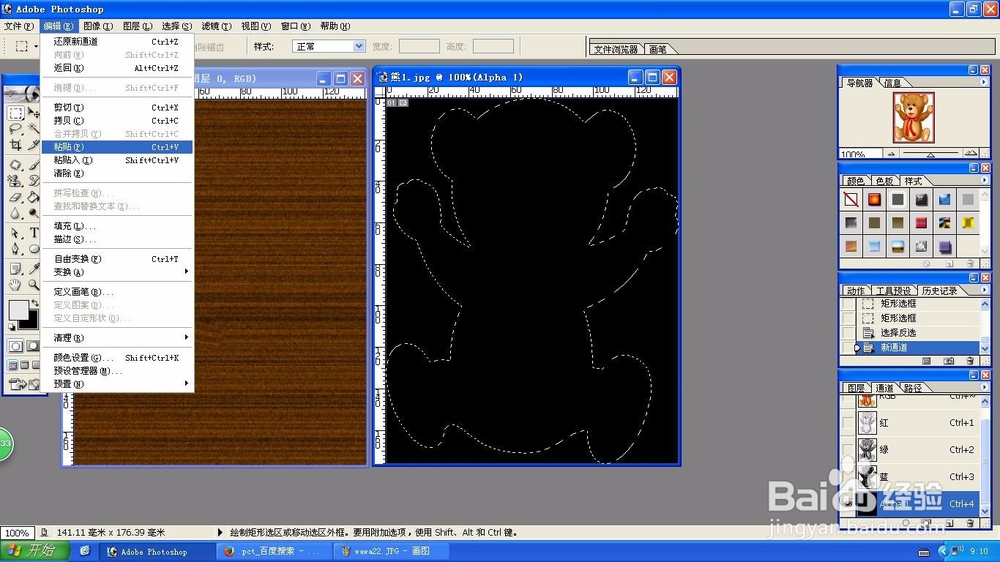Delete current state trash in History panel
The width and height of the screenshot is (1000, 562).
(x=970, y=361)
